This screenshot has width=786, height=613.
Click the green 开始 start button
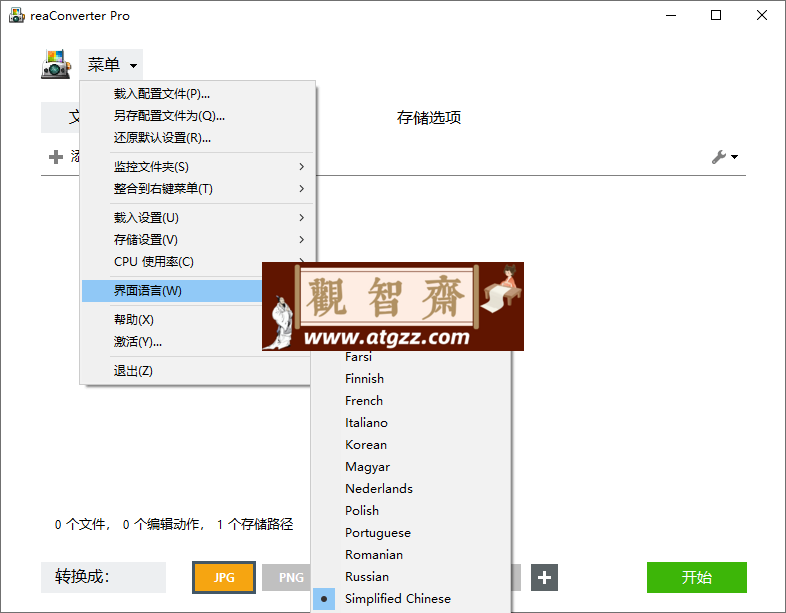(x=697, y=577)
